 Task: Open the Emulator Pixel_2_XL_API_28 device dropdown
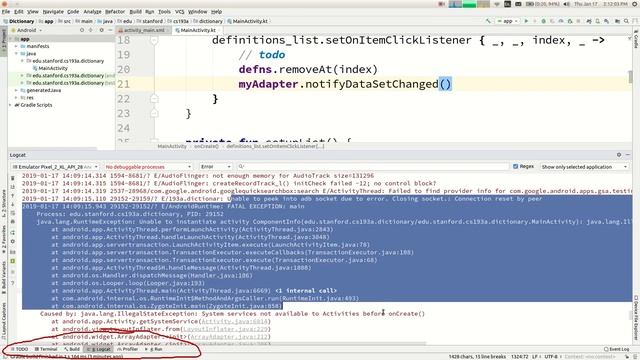pos(55,167)
